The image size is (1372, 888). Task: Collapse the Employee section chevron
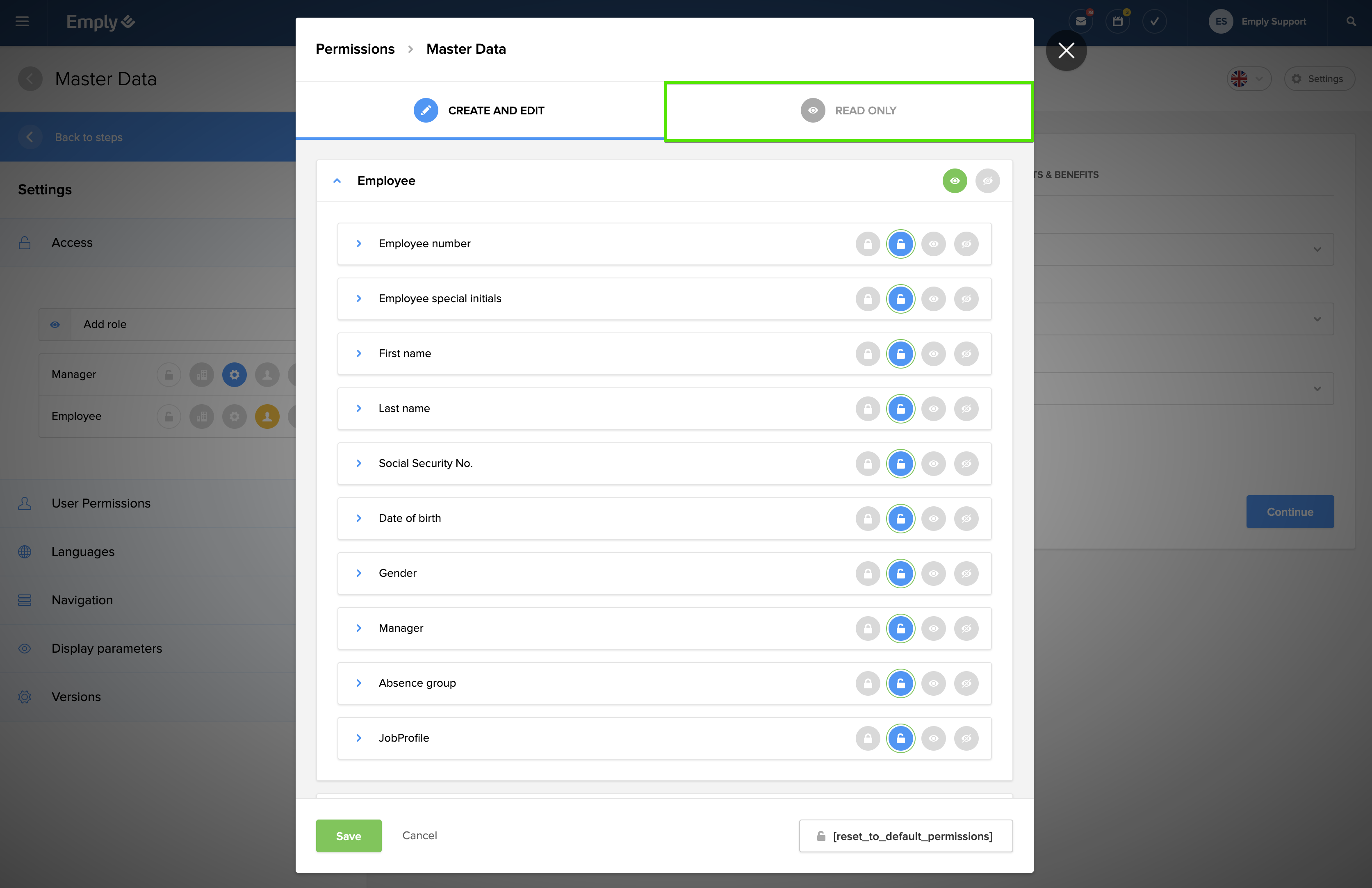point(337,181)
